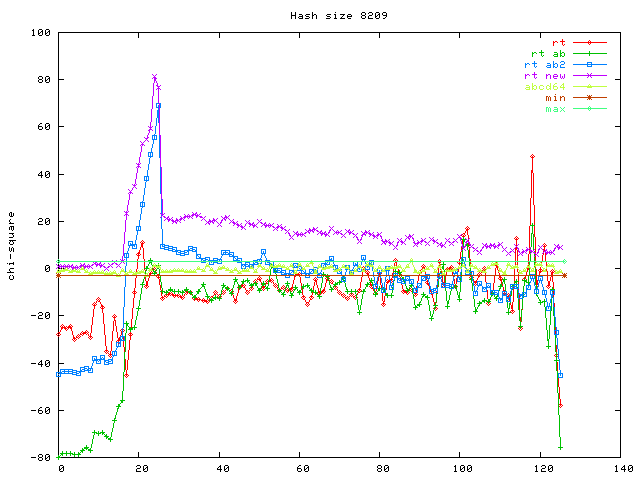Select the "rt new" legend label
Screen dimensions: 640x480
pyautogui.click(x=545, y=76)
